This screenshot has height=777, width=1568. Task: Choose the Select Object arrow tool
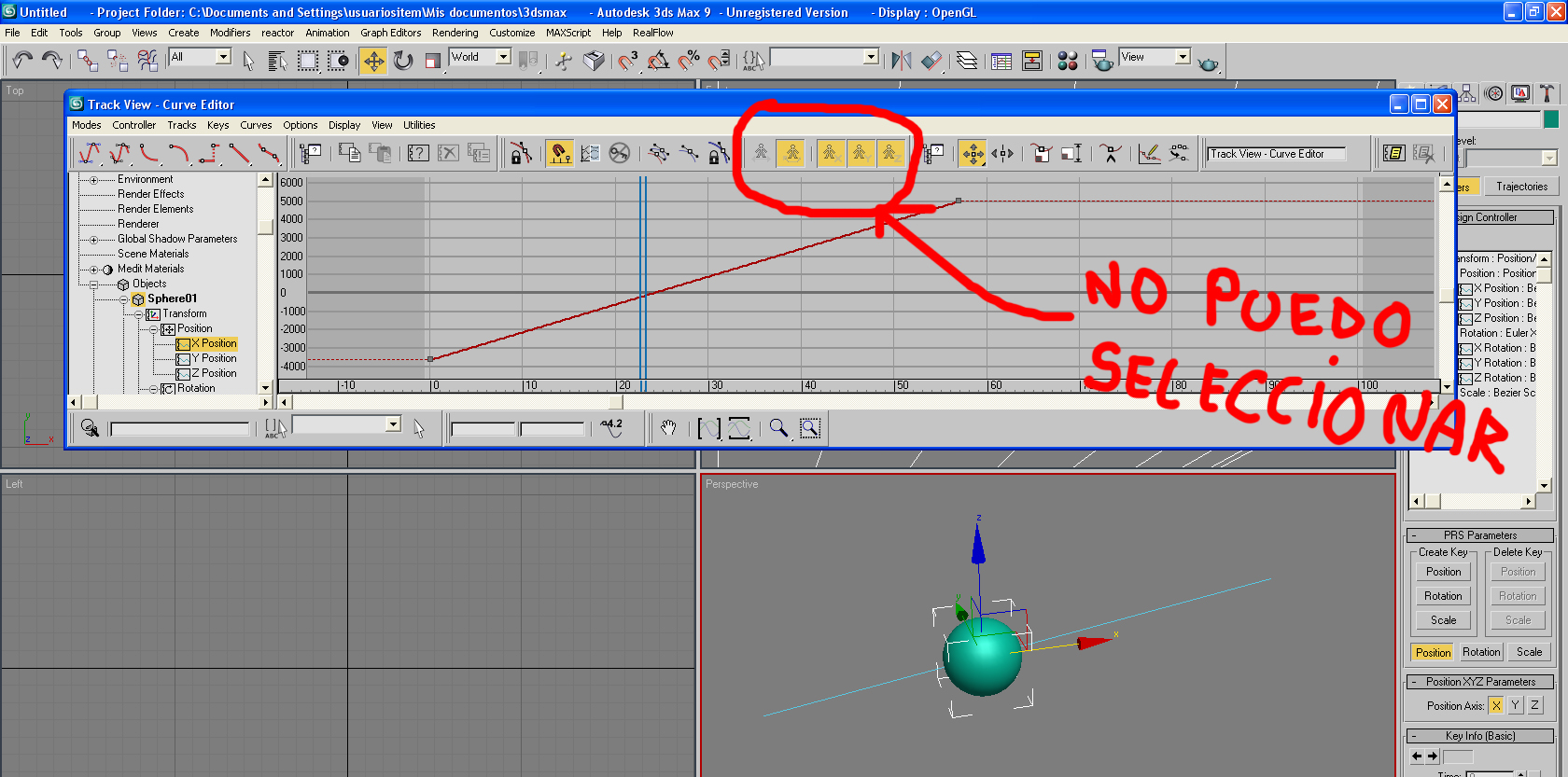coord(248,61)
